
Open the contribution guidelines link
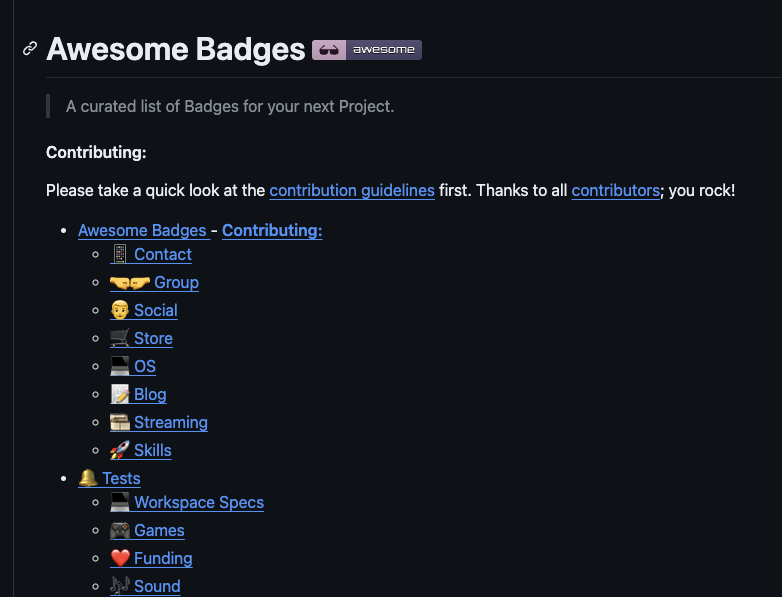click(x=352, y=191)
